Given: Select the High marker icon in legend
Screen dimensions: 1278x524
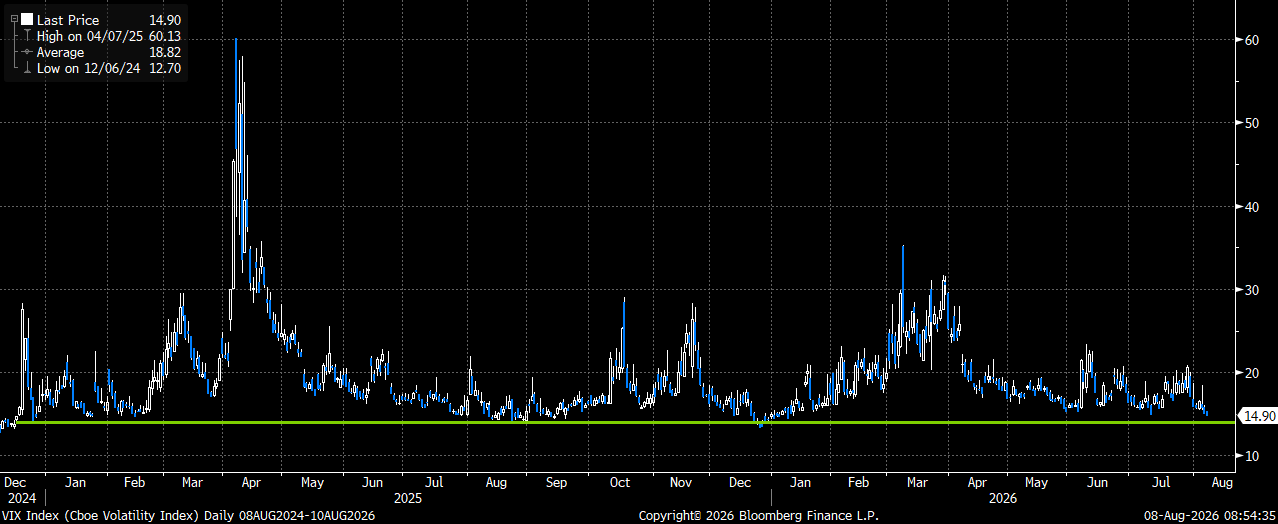Looking at the screenshot, I should (26, 36).
